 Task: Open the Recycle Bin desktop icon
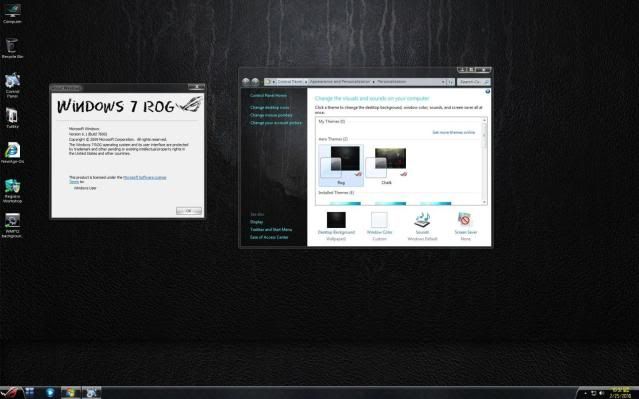click(x=12, y=48)
